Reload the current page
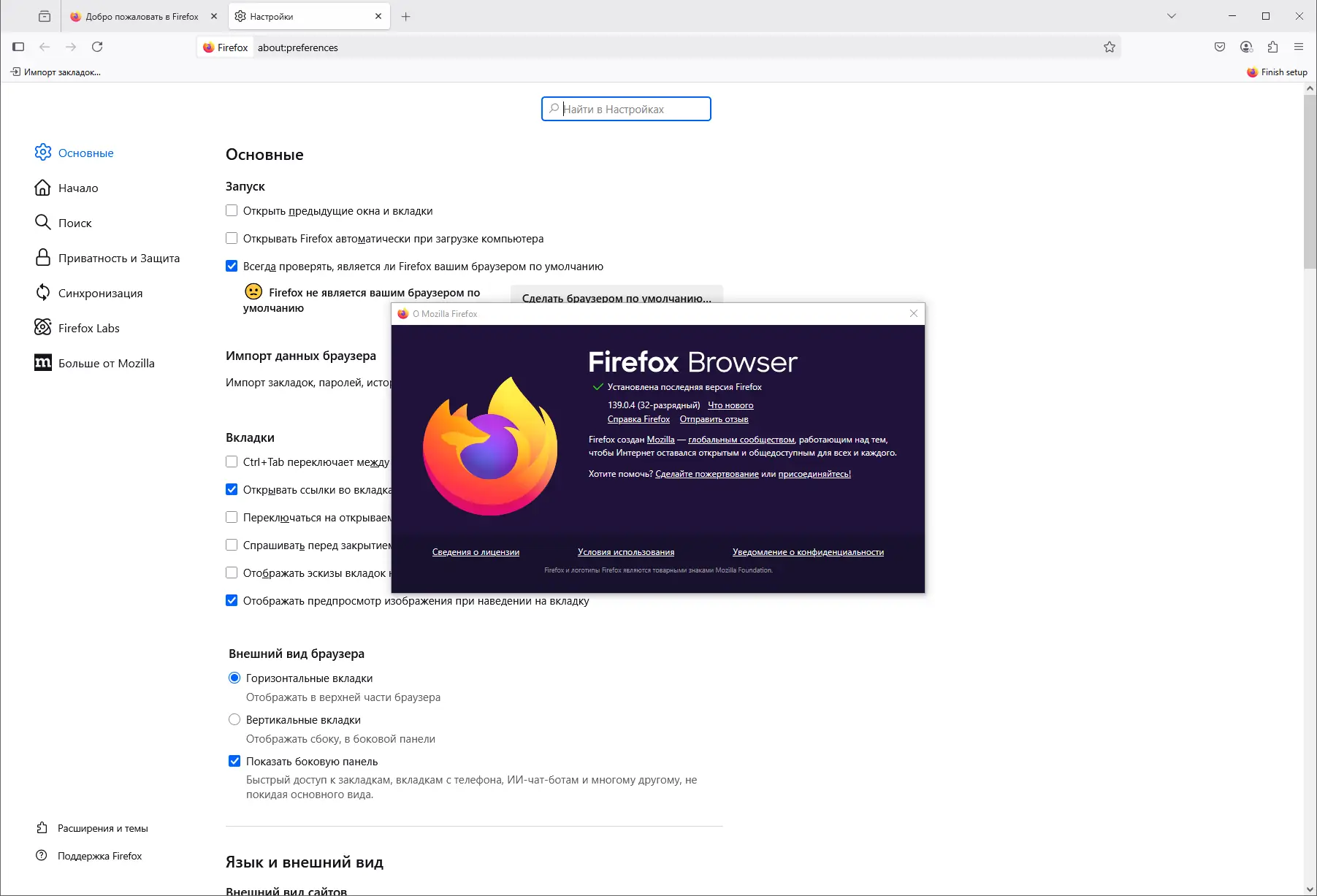This screenshot has height=896, width=1317. (x=97, y=47)
